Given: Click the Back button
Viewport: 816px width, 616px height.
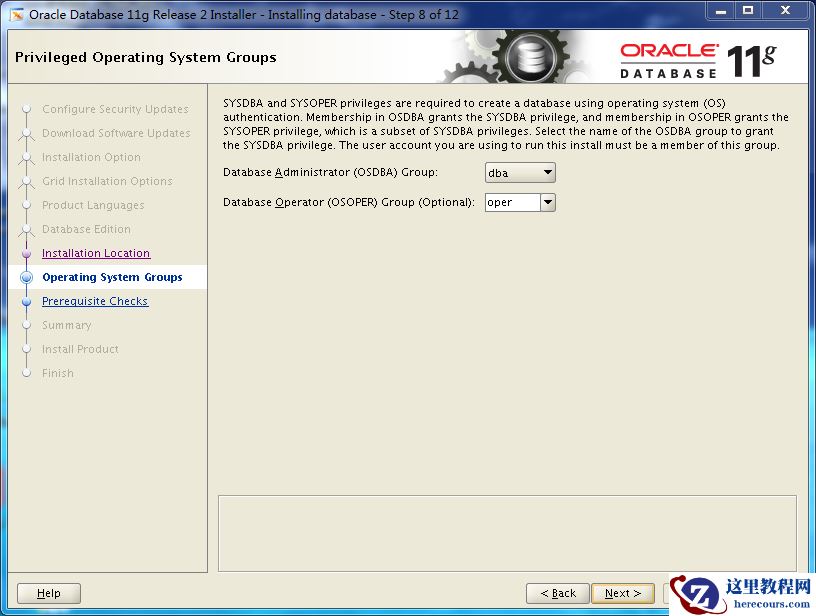Looking at the screenshot, I should pos(558,593).
